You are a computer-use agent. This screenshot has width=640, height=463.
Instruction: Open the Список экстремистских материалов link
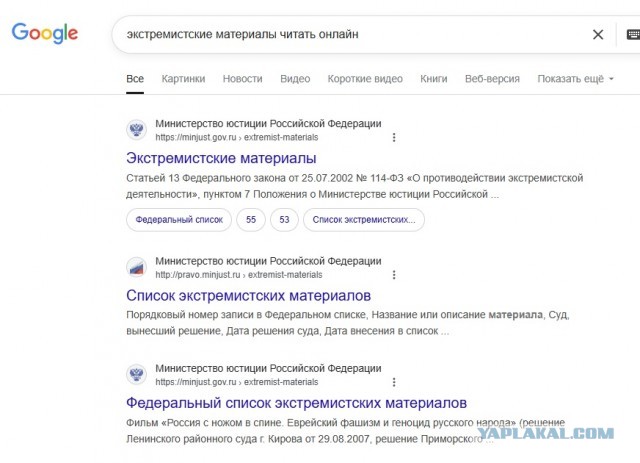click(249, 296)
